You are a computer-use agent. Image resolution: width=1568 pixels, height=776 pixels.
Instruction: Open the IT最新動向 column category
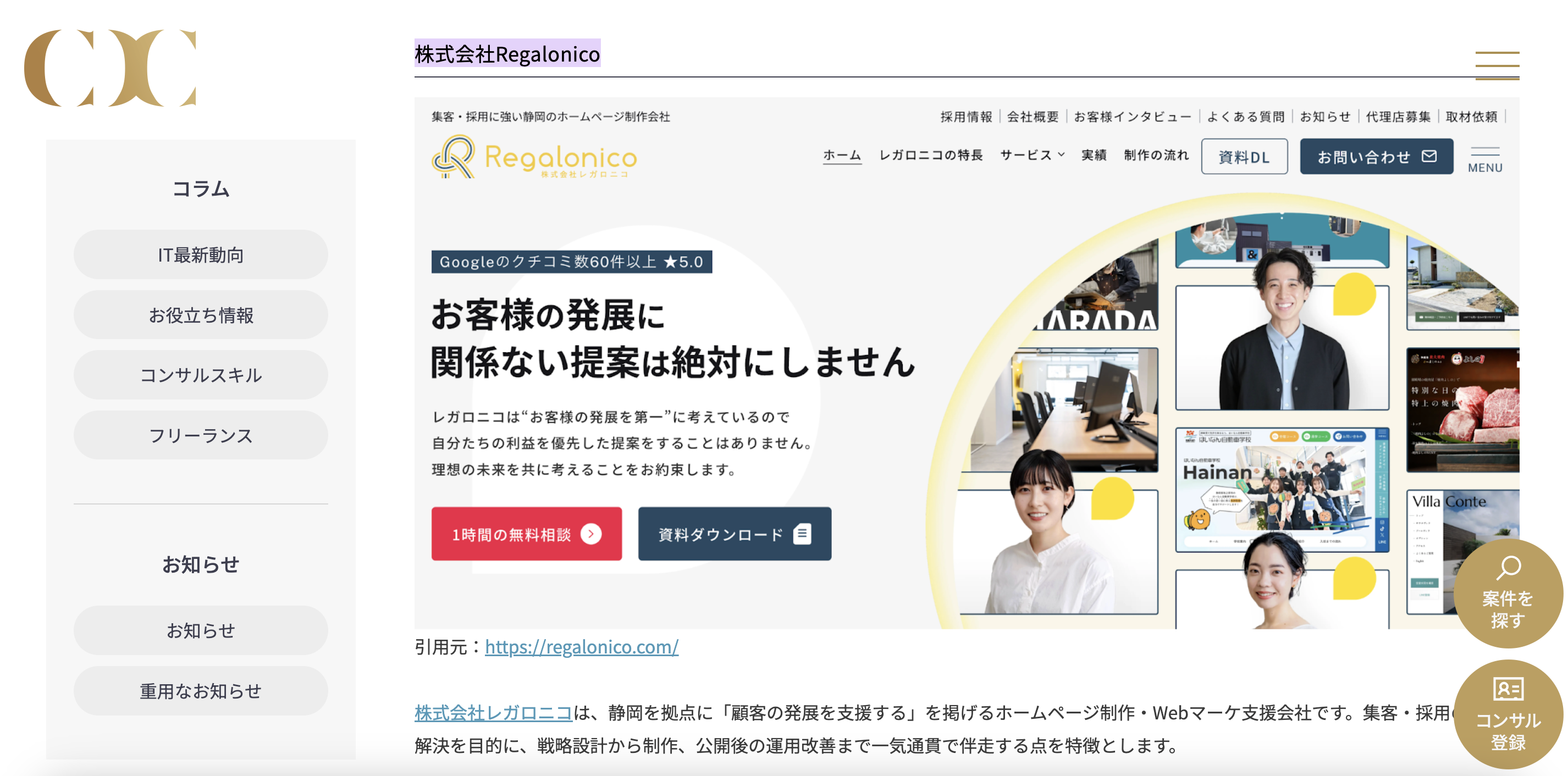(201, 254)
